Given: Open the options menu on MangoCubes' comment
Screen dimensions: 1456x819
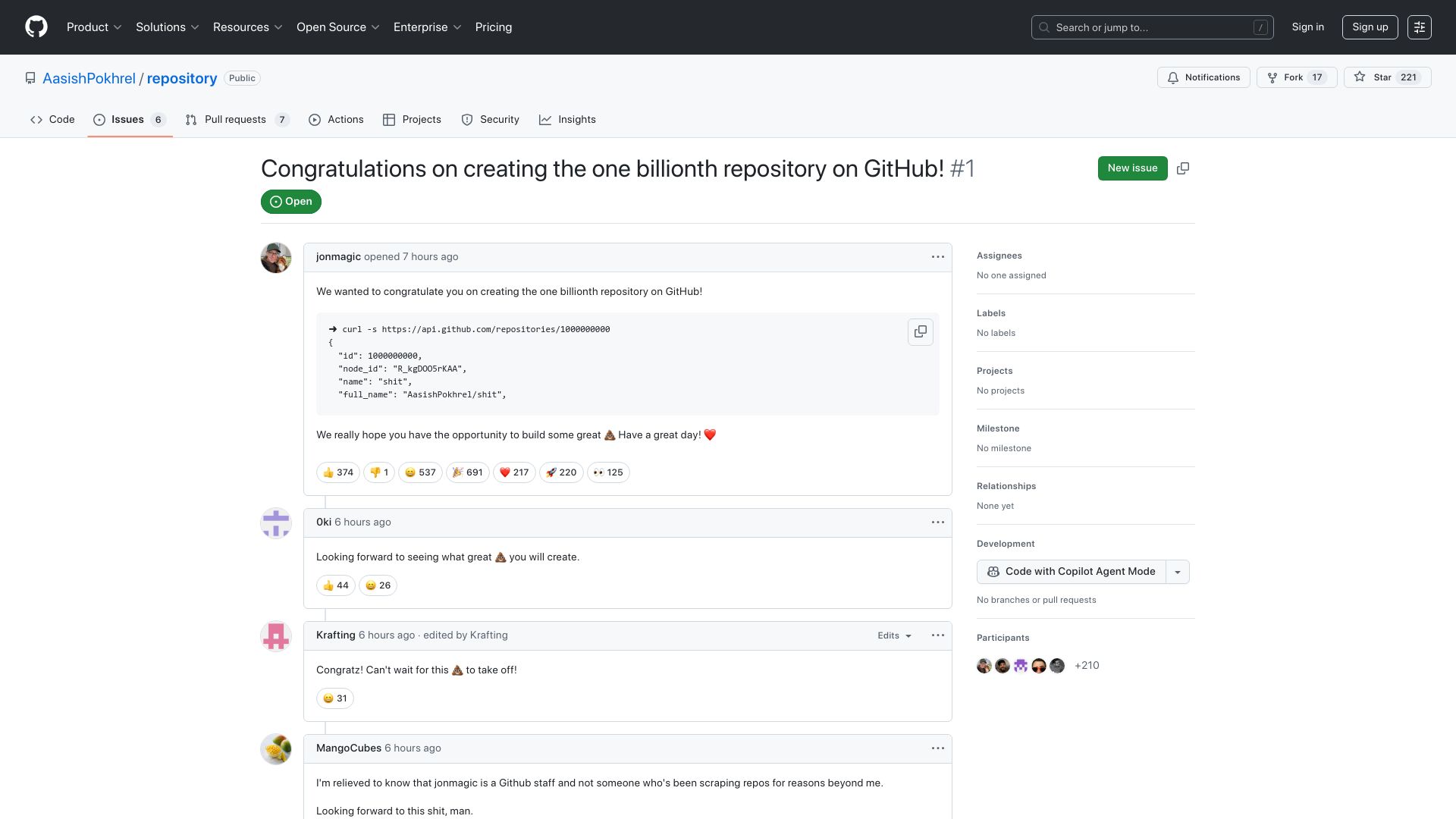Looking at the screenshot, I should (938, 748).
